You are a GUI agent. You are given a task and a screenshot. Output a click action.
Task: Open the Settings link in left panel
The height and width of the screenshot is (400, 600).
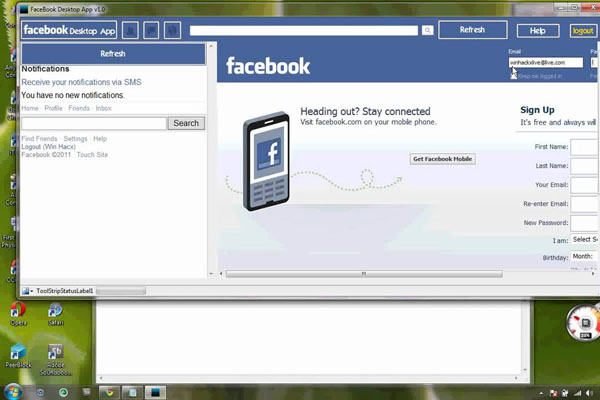(75, 139)
